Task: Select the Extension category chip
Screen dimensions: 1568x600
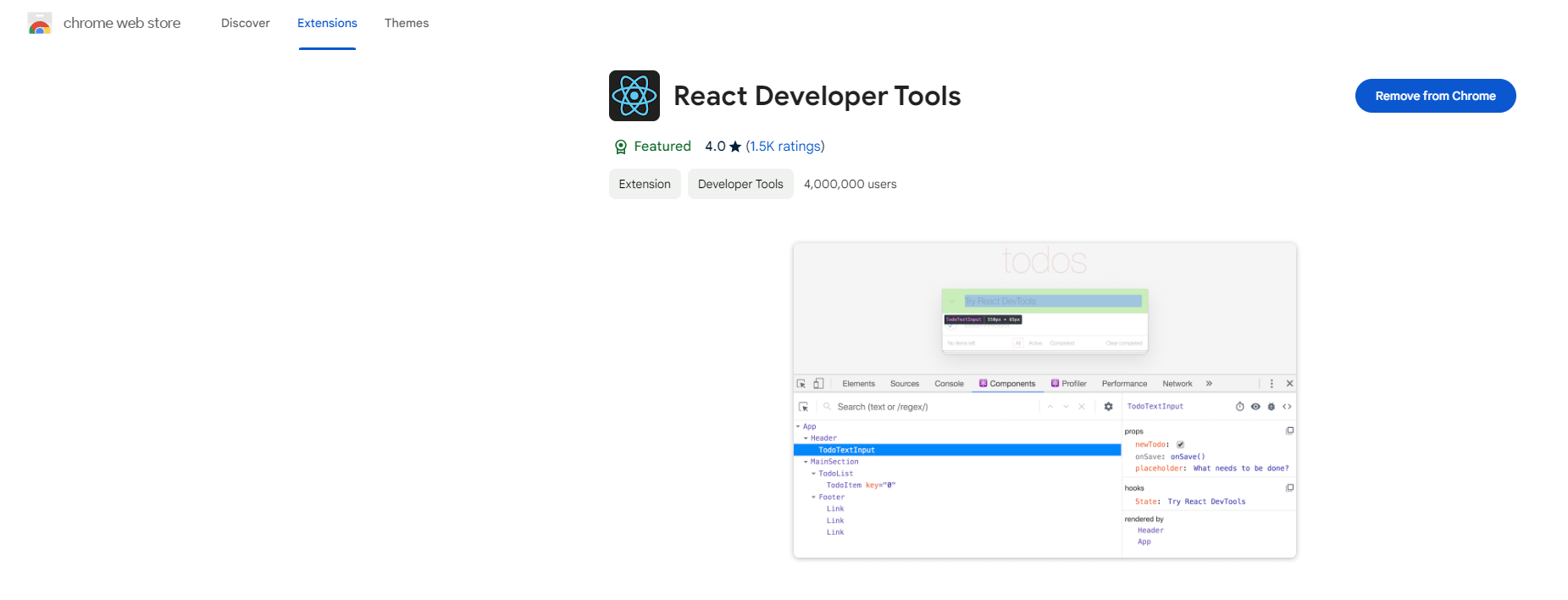Action: click(x=645, y=184)
